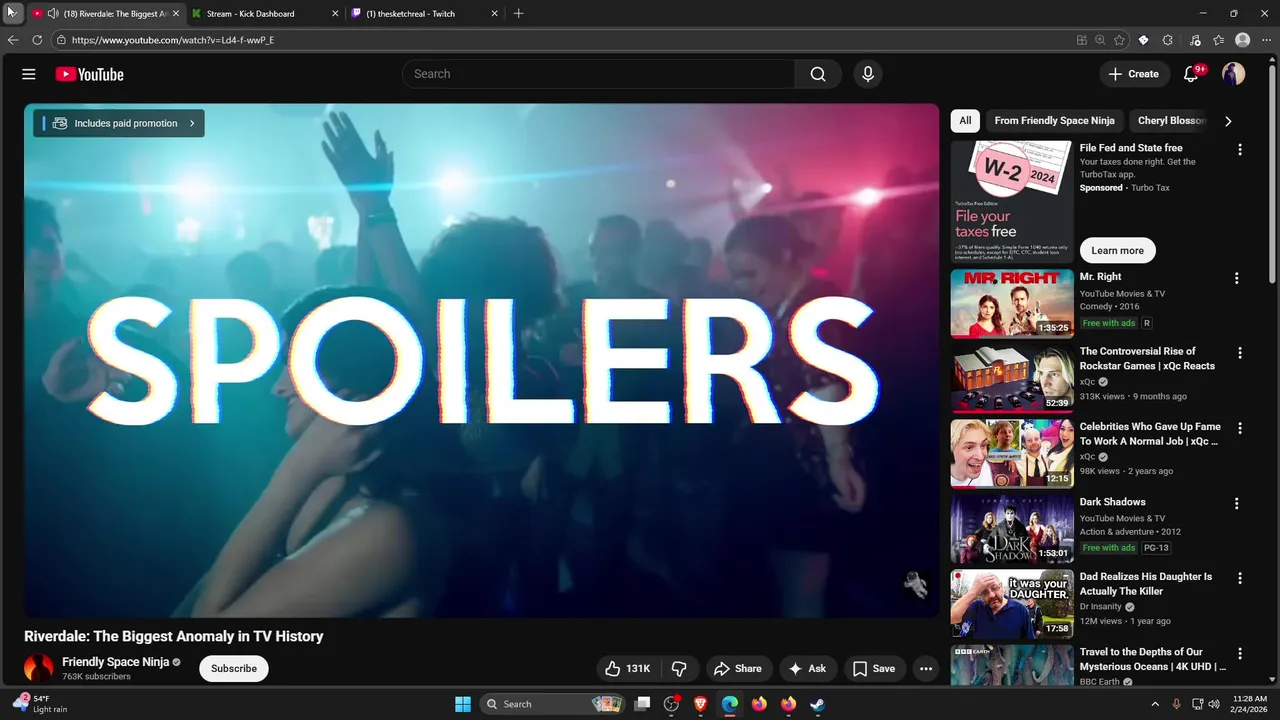Open OBS Studio from taskbar
Image resolution: width=1280 pixels, height=720 pixels.
672,704
